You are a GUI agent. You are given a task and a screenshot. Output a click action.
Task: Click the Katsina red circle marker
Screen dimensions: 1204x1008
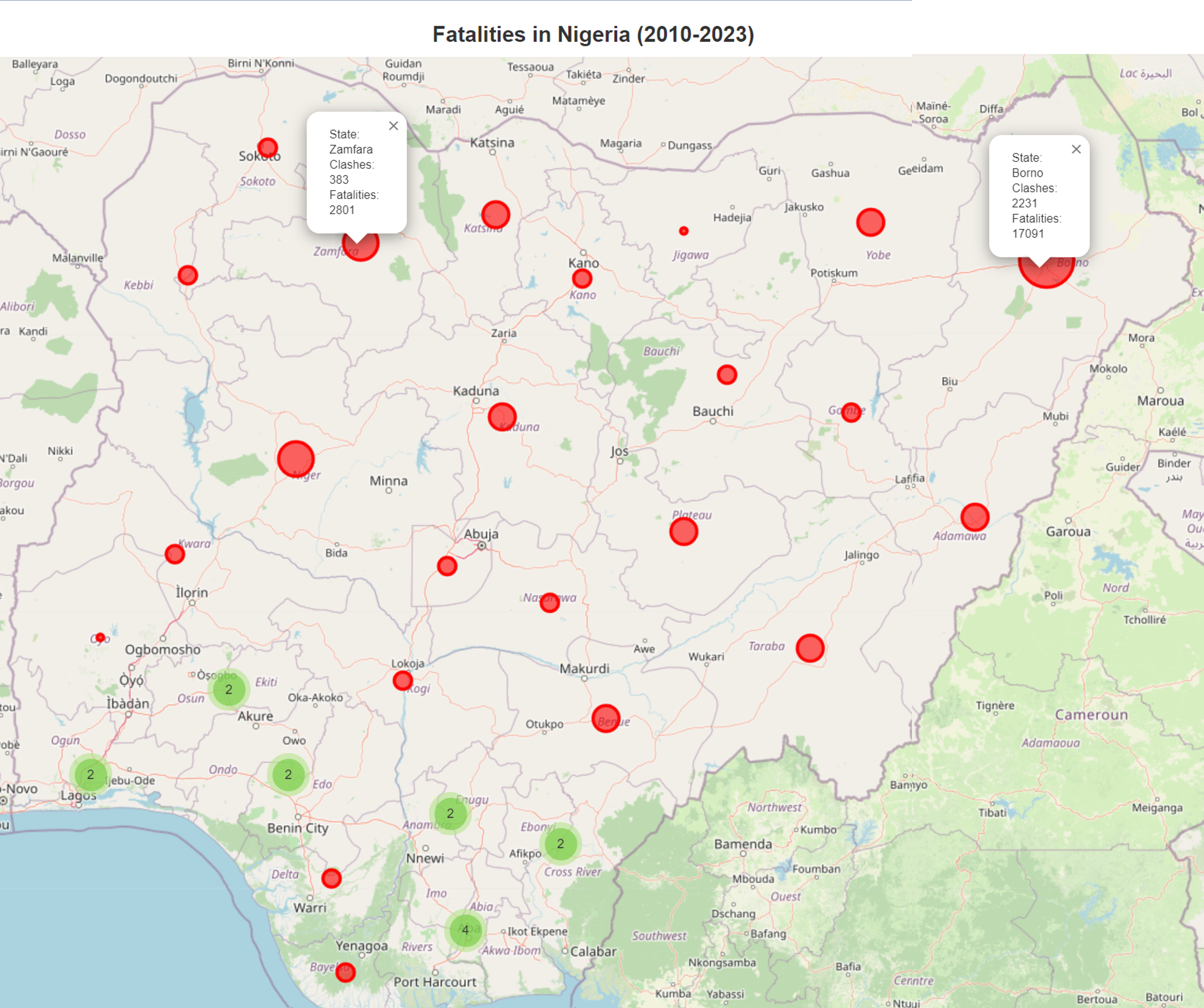click(x=496, y=215)
